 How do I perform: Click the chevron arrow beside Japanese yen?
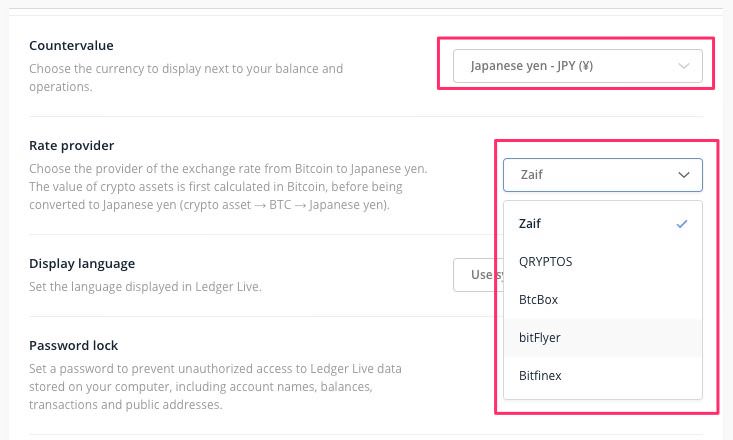tap(684, 67)
